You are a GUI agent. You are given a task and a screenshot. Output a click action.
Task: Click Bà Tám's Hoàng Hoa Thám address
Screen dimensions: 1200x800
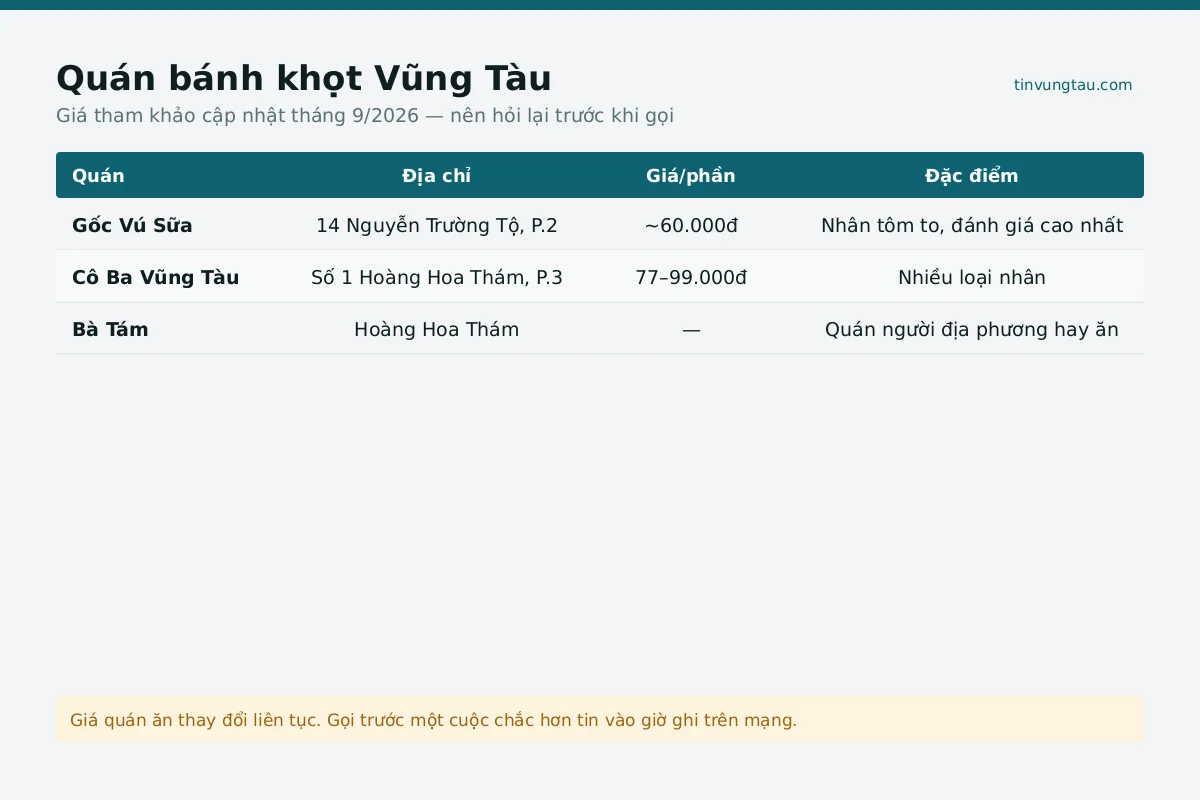pyautogui.click(x=437, y=329)
